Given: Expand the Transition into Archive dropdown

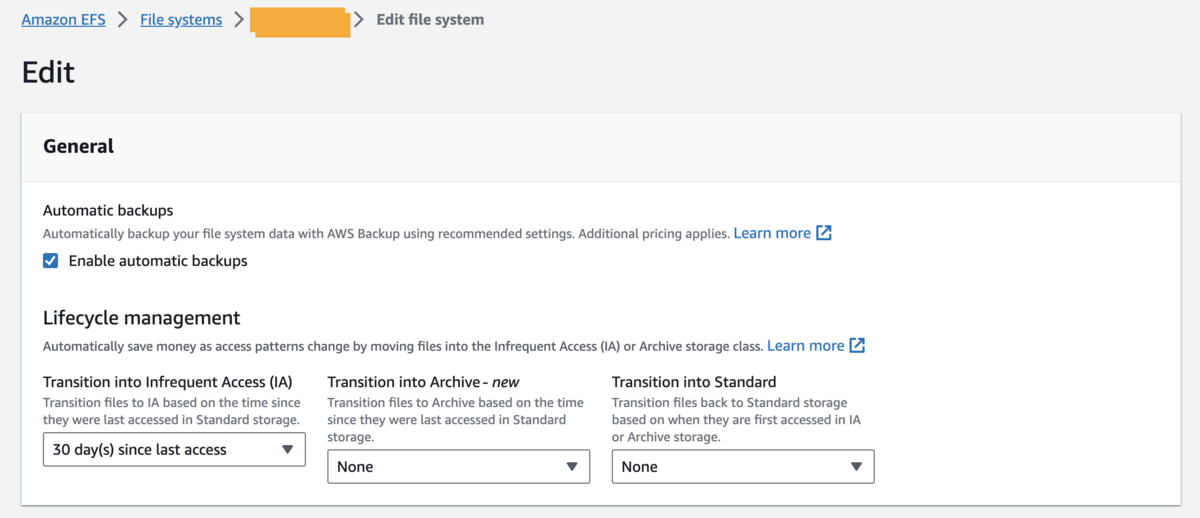Looking at the screenshot, I should [458, 467].
